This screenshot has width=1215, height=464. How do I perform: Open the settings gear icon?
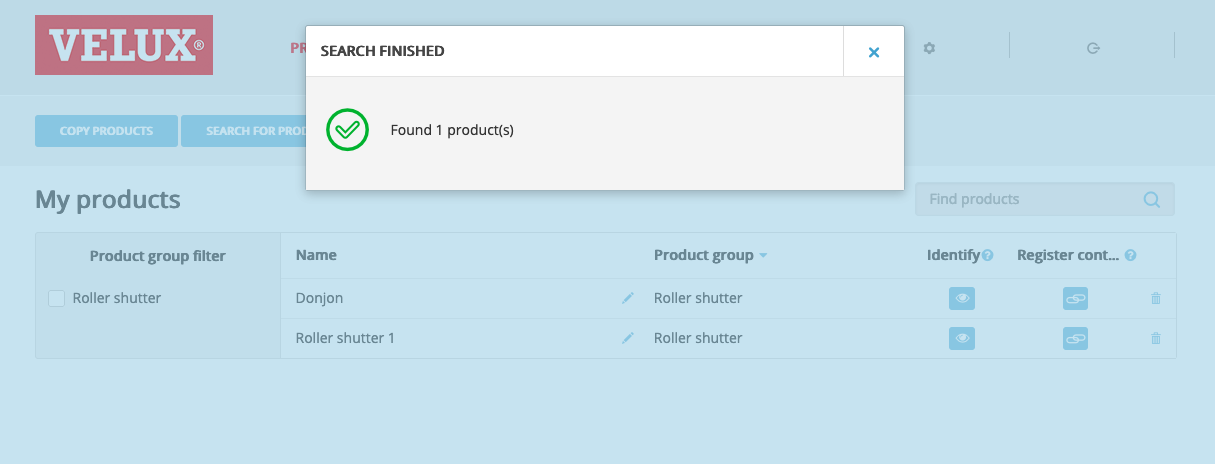coord(929,48)
